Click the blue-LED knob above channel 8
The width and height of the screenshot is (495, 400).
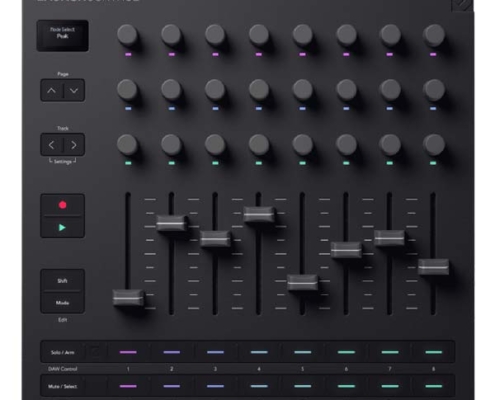coord(434,89)
